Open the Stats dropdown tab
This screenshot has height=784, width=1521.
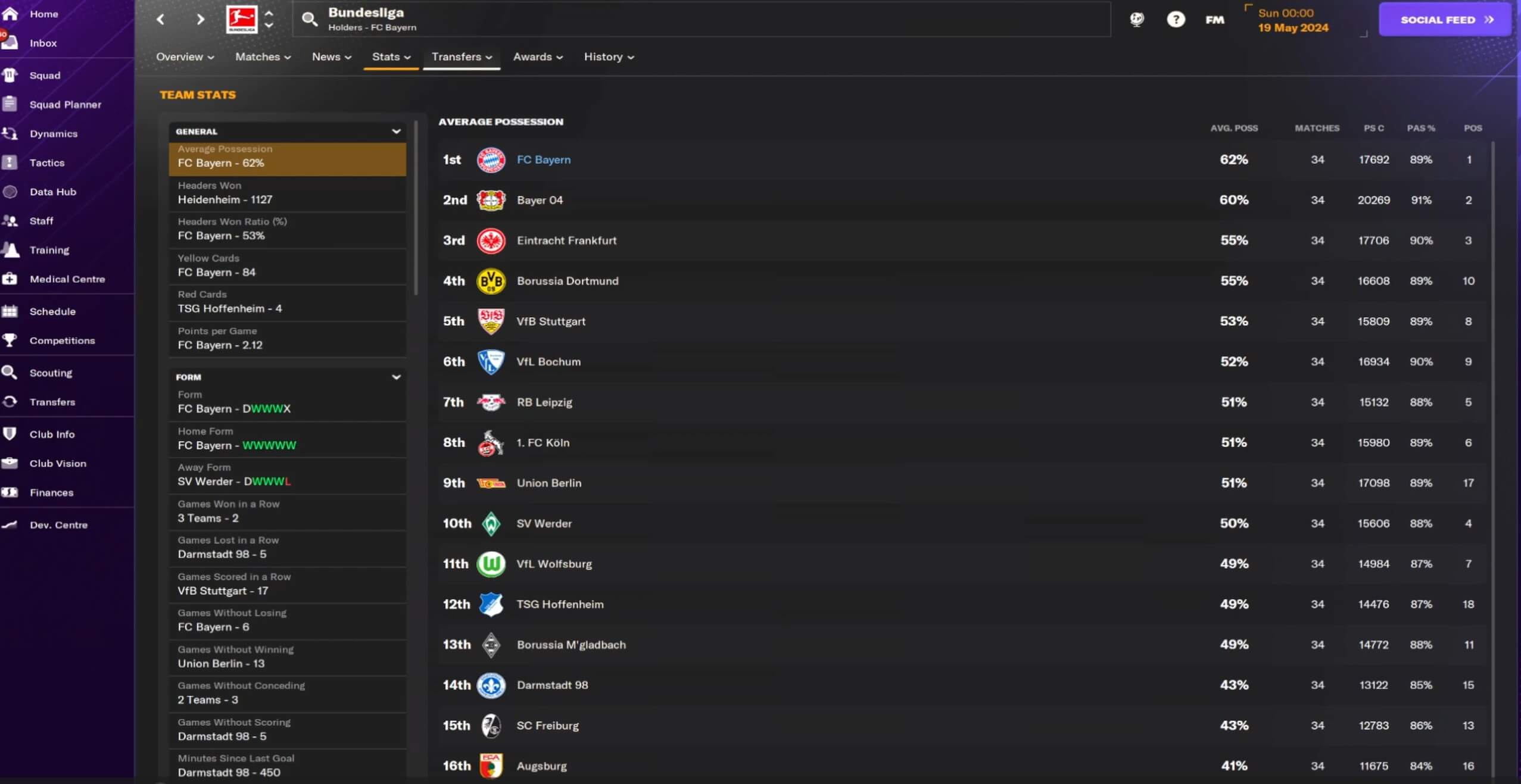[391, 57]
